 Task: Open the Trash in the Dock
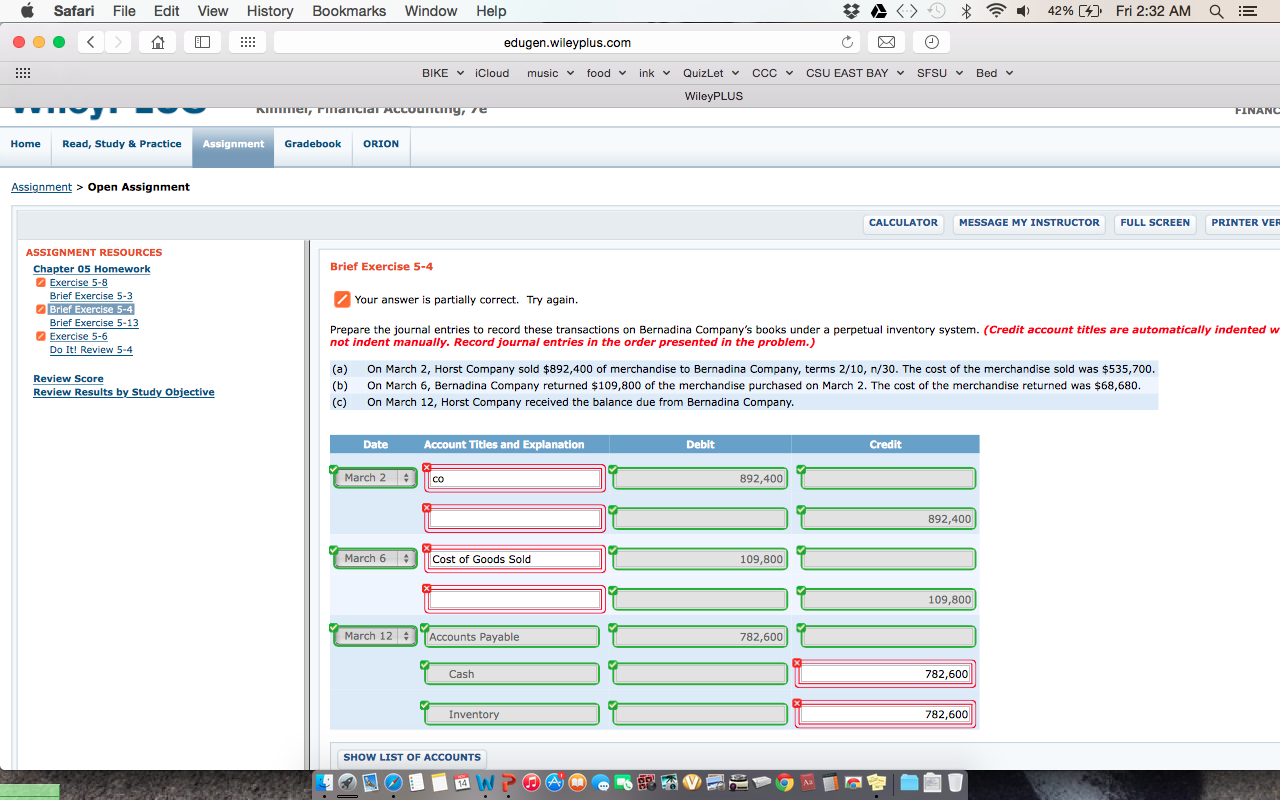click(955, 782)
